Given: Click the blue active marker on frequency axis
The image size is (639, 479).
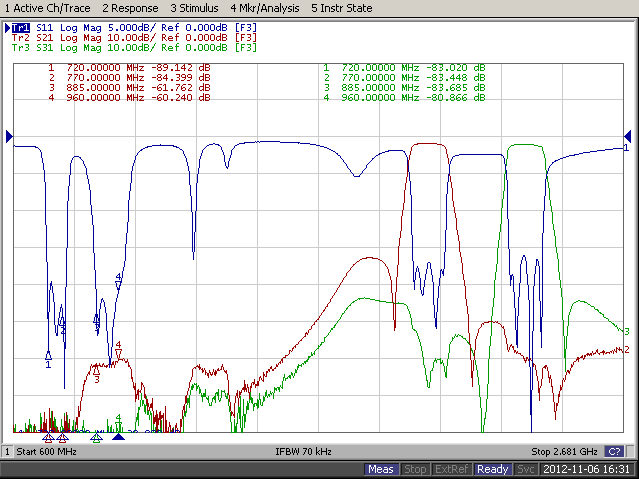Looking at the screenshot, I should point(118,436).
